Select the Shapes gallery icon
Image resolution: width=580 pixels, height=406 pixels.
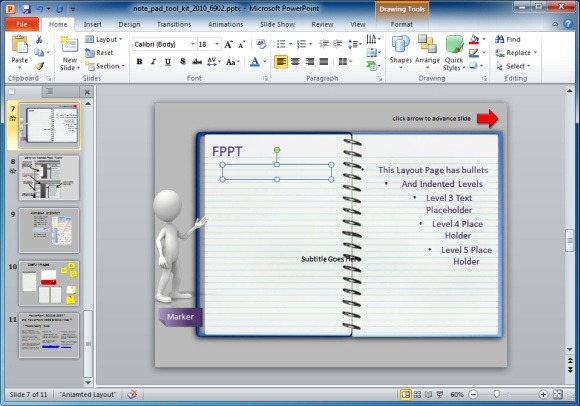pyautogui.click(x=401, y=53)
